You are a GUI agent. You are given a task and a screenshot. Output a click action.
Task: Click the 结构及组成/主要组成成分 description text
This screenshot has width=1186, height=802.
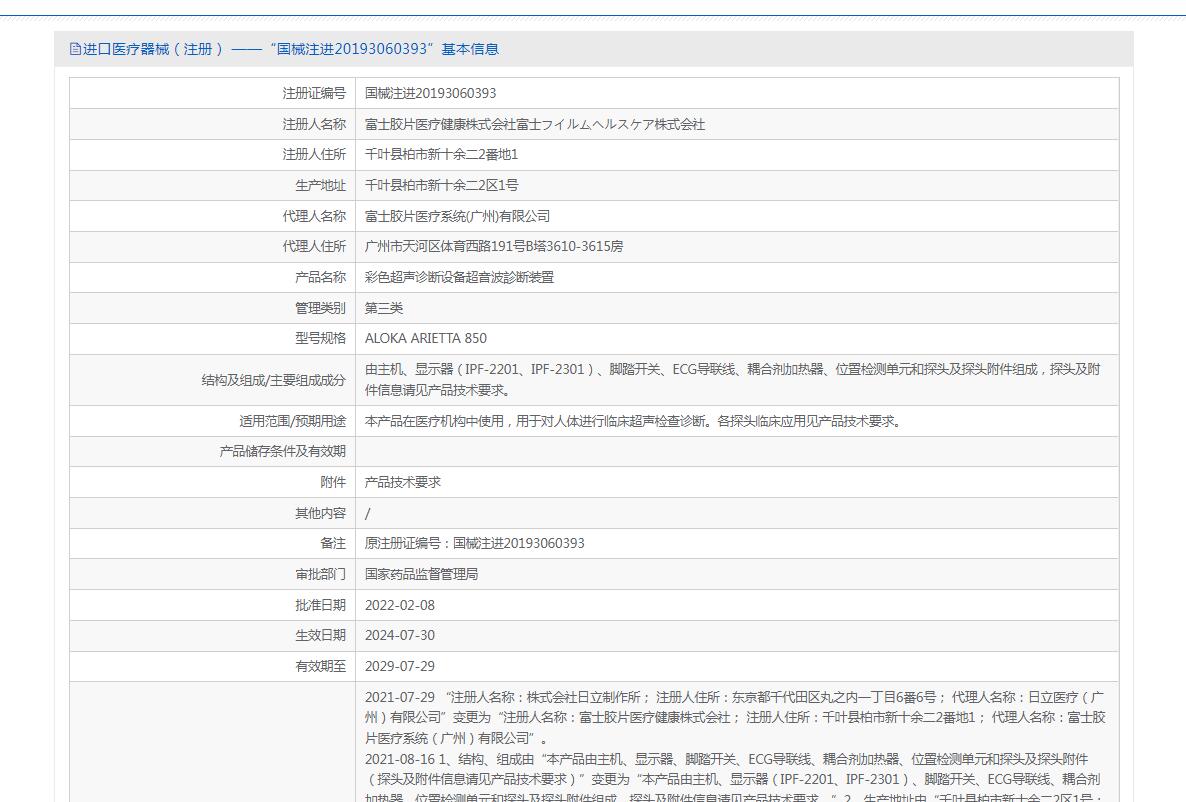(x=732, y=379)
